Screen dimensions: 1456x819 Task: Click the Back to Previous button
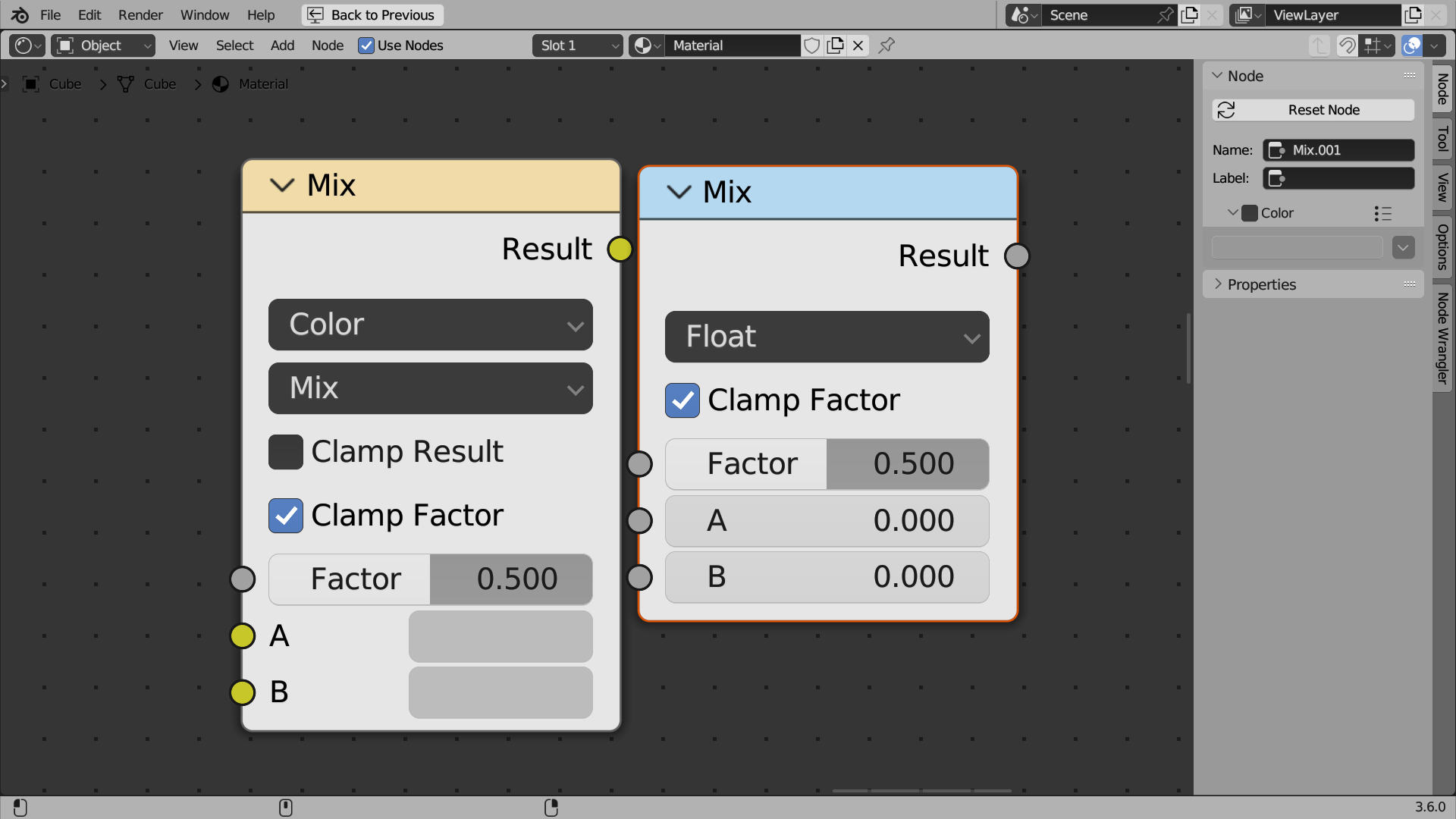click(x=372, y=15)
